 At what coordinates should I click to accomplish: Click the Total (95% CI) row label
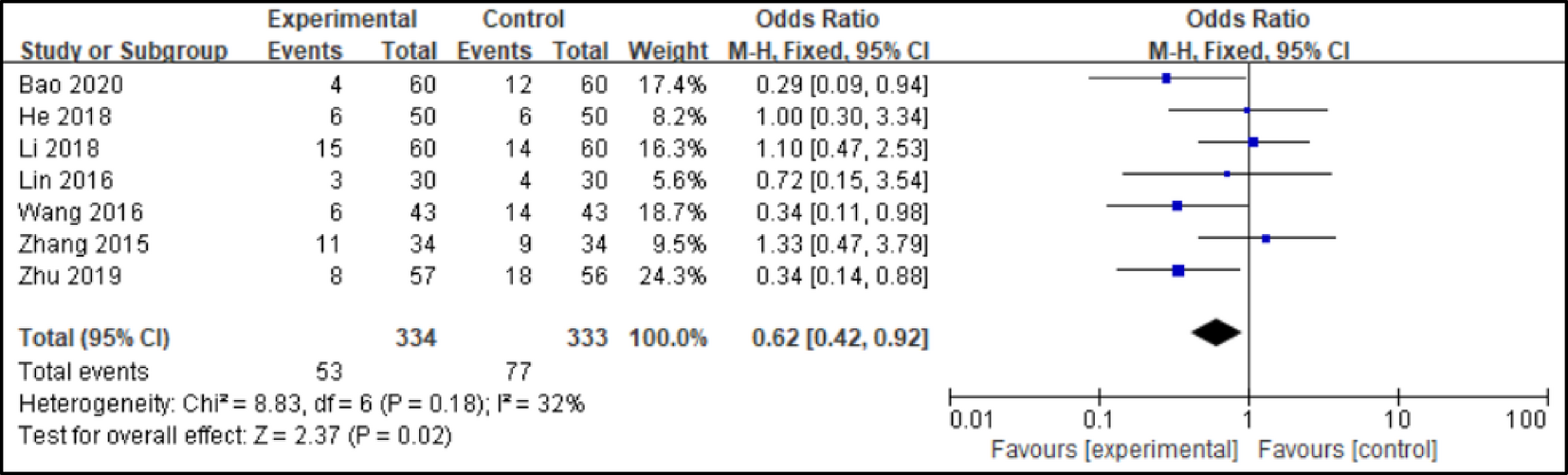[x=94, y=338]
